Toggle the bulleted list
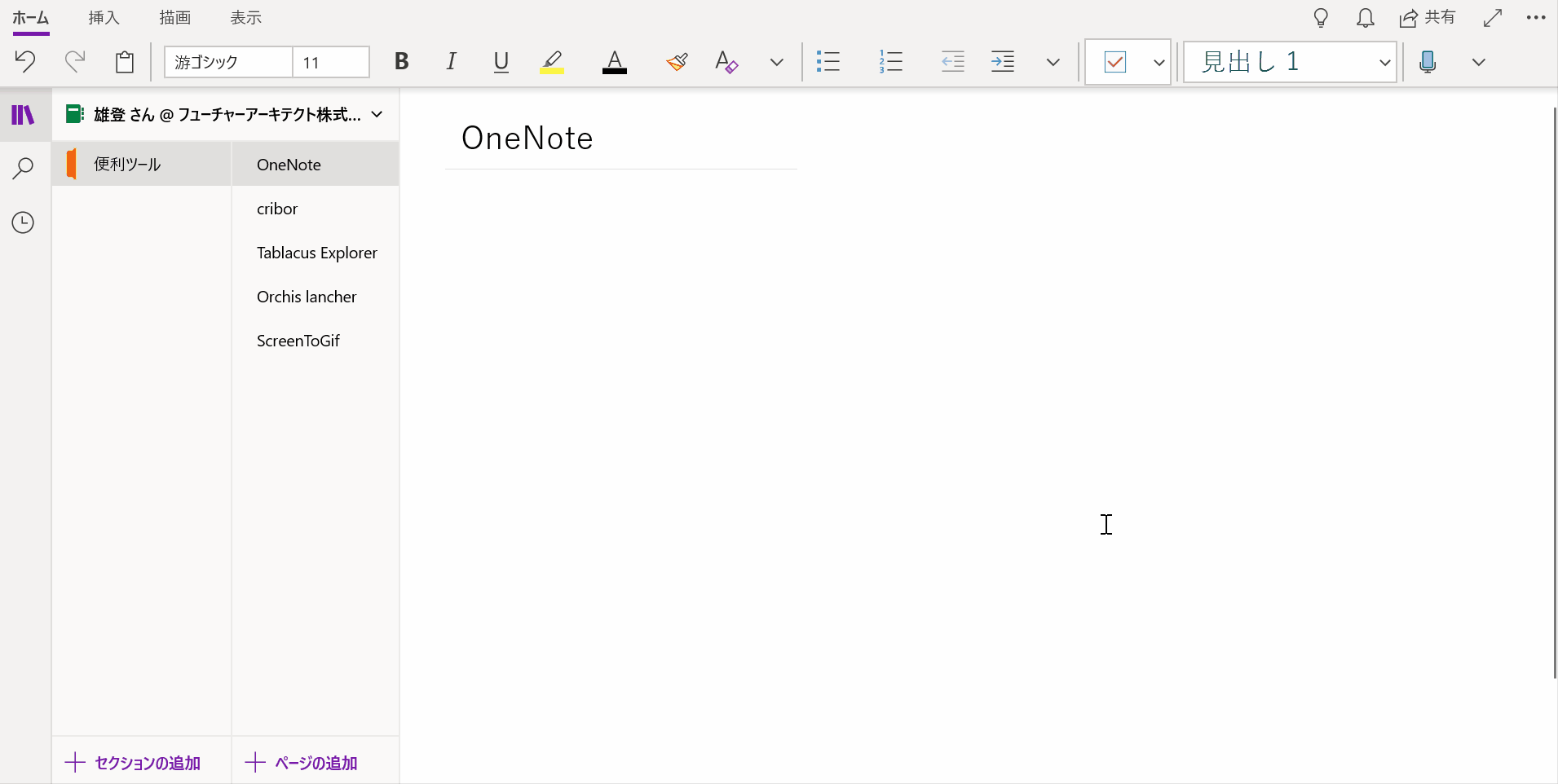This screenshot has height=784, width=1558. [828, 61]
